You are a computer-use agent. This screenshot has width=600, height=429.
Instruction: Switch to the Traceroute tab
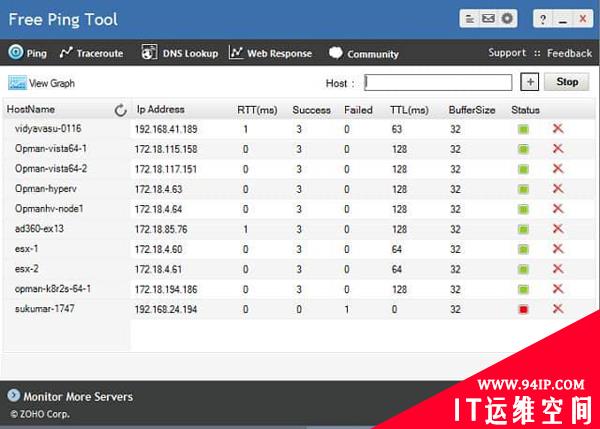coord(91,53)
